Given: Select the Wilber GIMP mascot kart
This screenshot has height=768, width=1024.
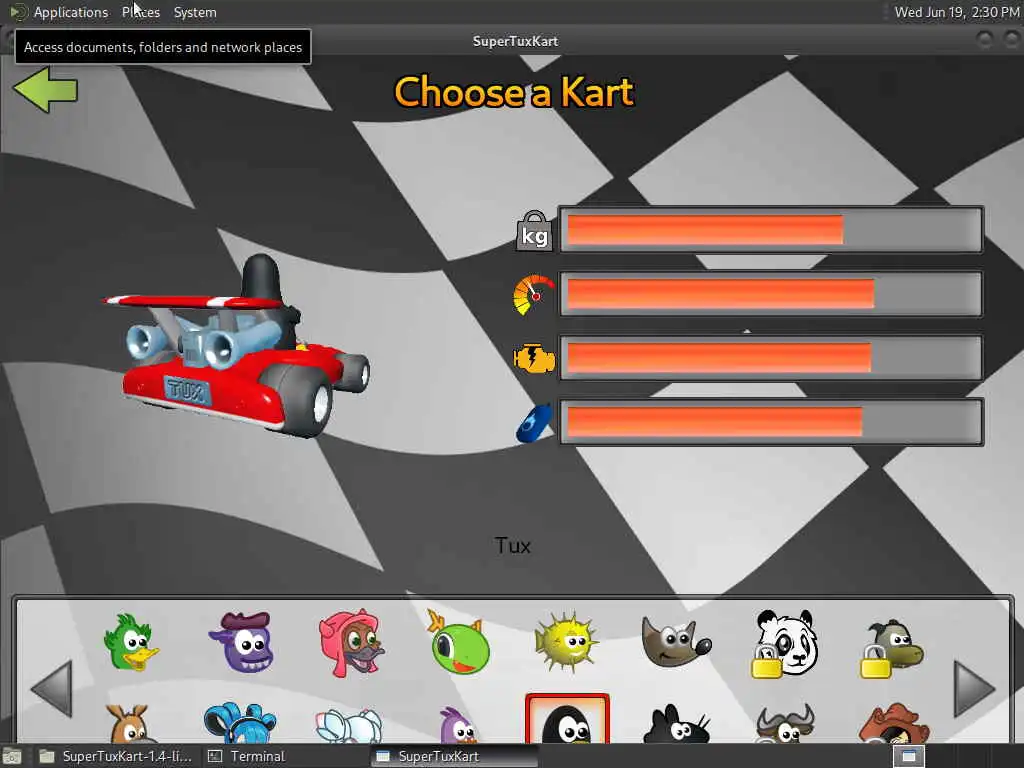Looking at the screenshot, I should [676, 642].
